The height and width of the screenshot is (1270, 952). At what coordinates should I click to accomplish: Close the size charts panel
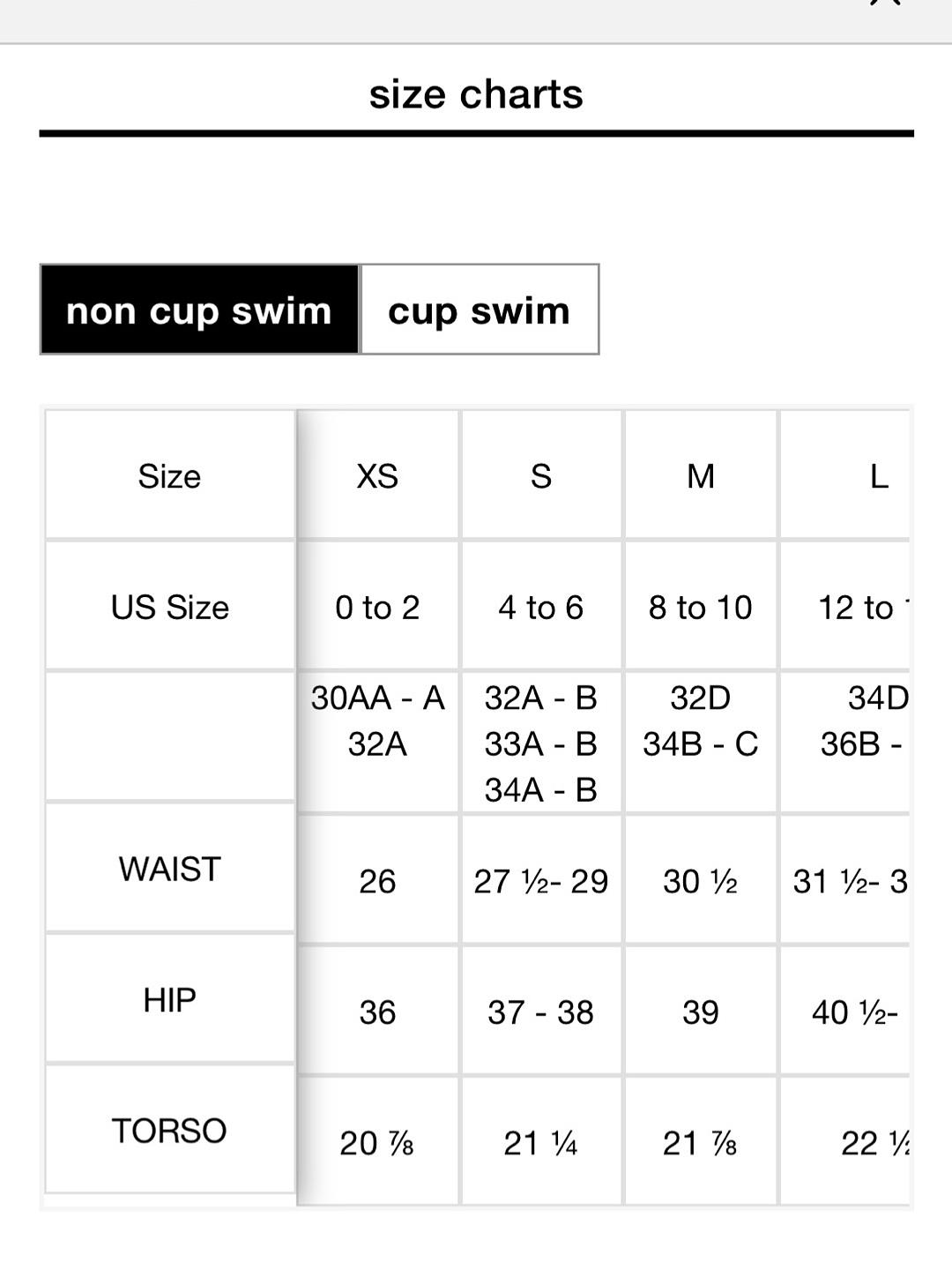(x=885, y=3)
